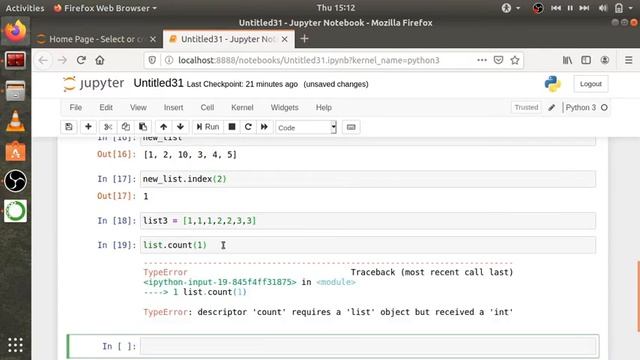Move the selected cell up

tap(163, 127)
